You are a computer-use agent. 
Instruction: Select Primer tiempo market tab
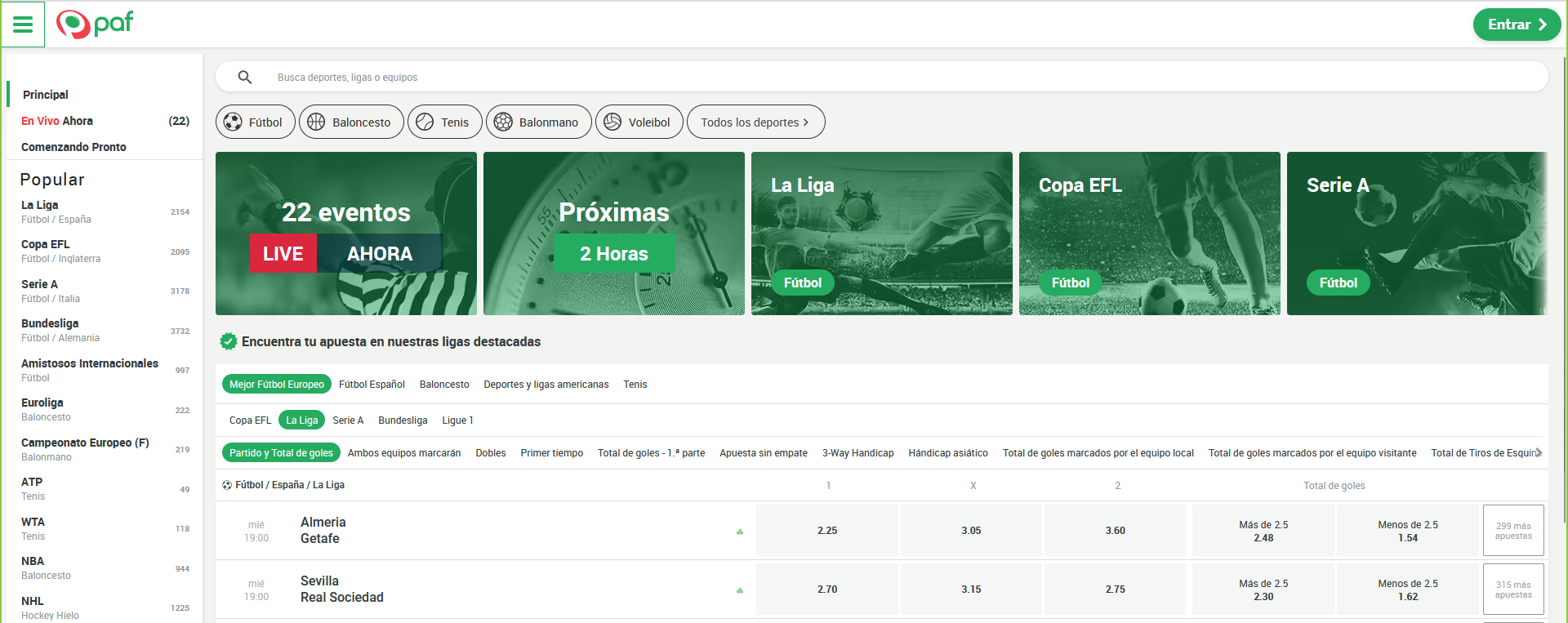[552, 452]
